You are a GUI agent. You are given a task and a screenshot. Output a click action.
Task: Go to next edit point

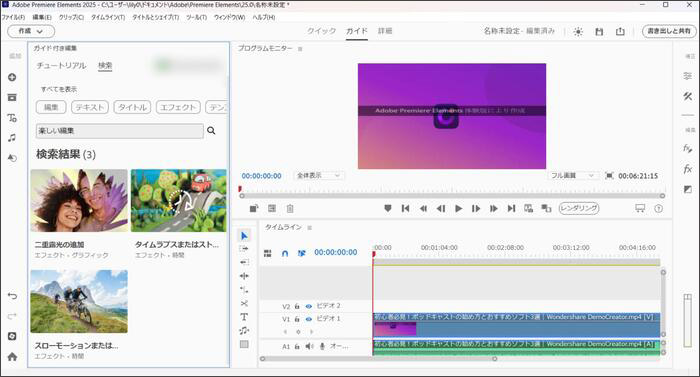(x=511, y=208)
